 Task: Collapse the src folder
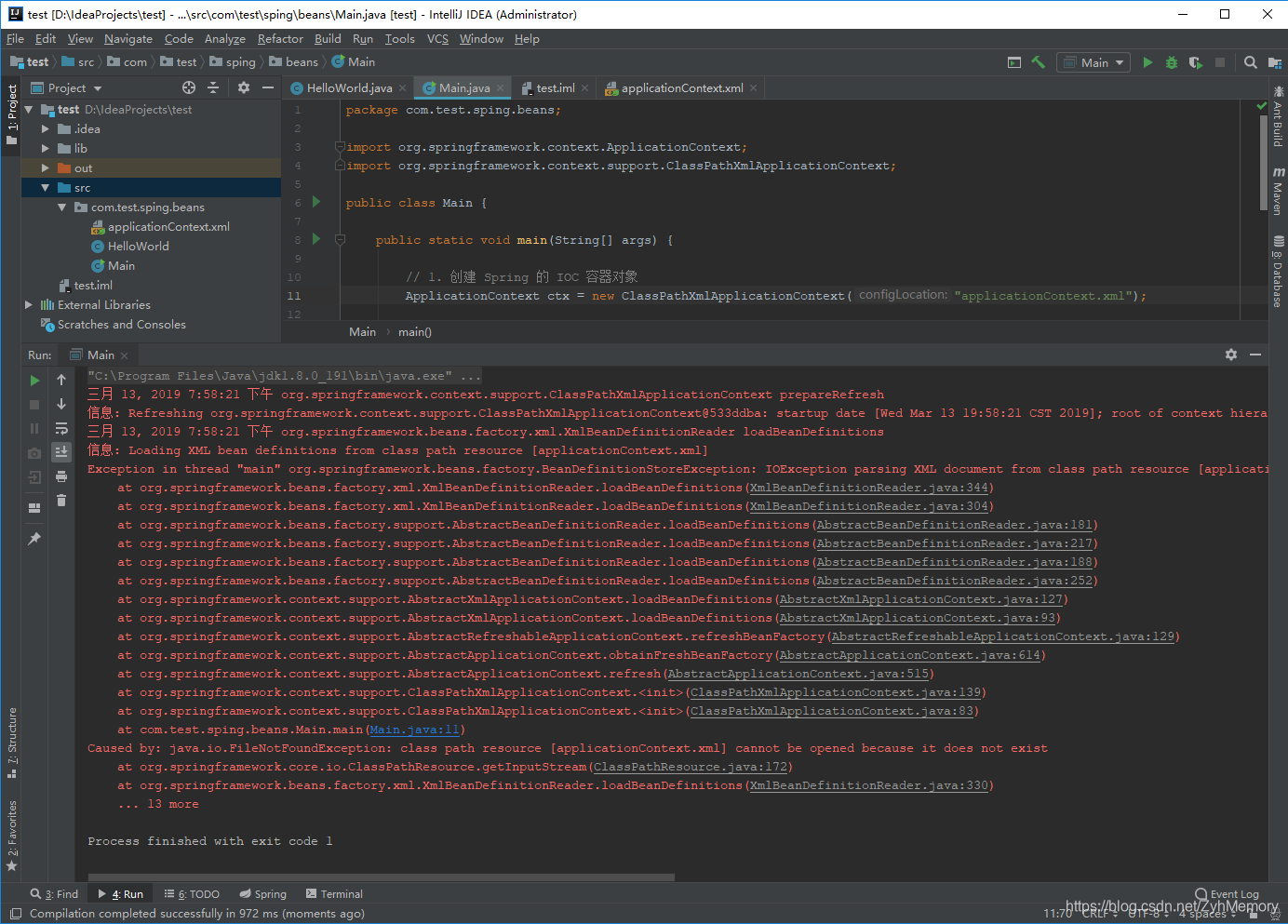(x=45, y=187)
